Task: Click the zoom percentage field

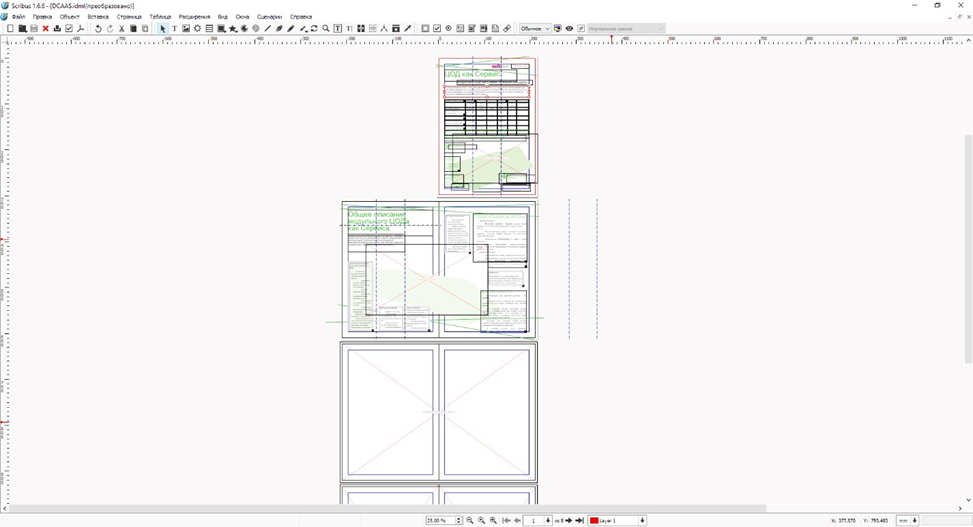Action: tap(441, 520)
